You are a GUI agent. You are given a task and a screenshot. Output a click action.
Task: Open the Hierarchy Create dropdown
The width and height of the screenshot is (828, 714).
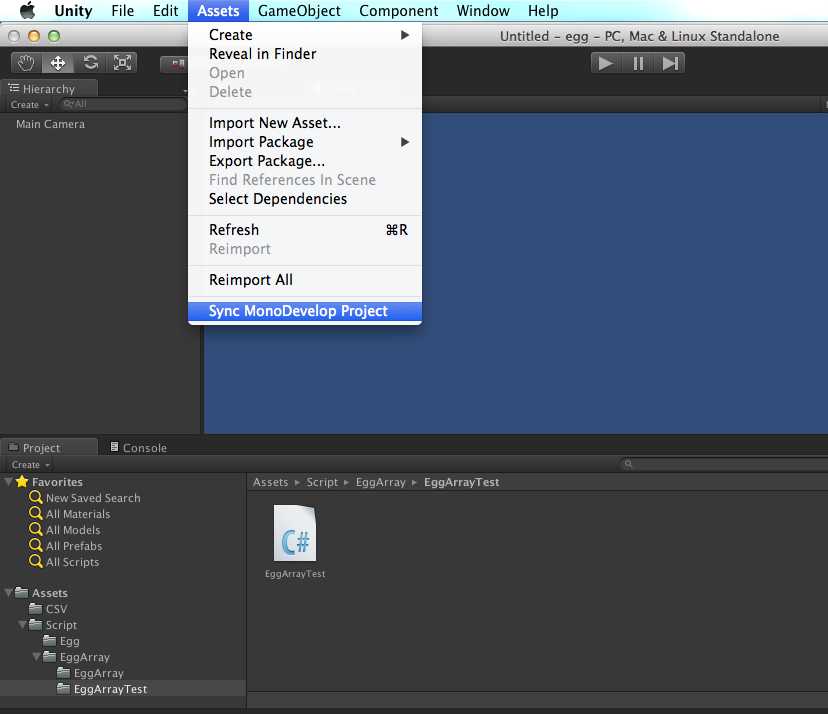click(29, 105)
